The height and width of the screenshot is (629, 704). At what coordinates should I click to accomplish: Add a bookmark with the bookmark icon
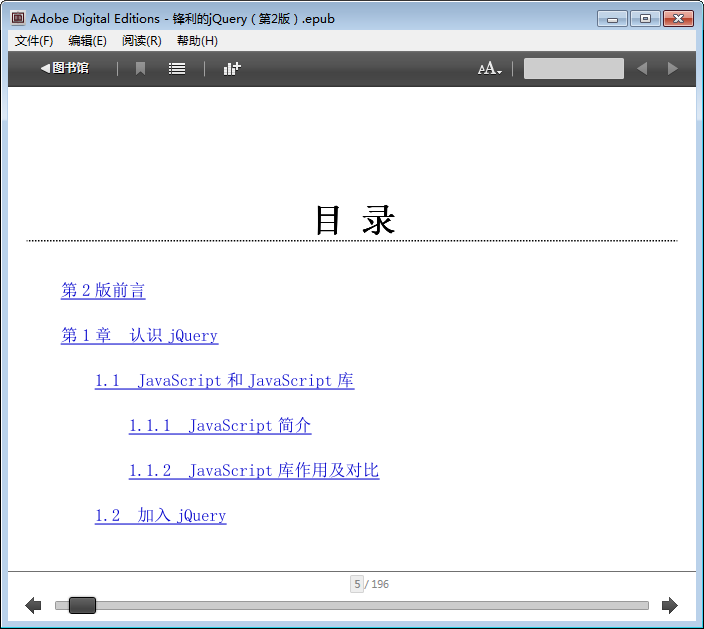pos(140,69)
